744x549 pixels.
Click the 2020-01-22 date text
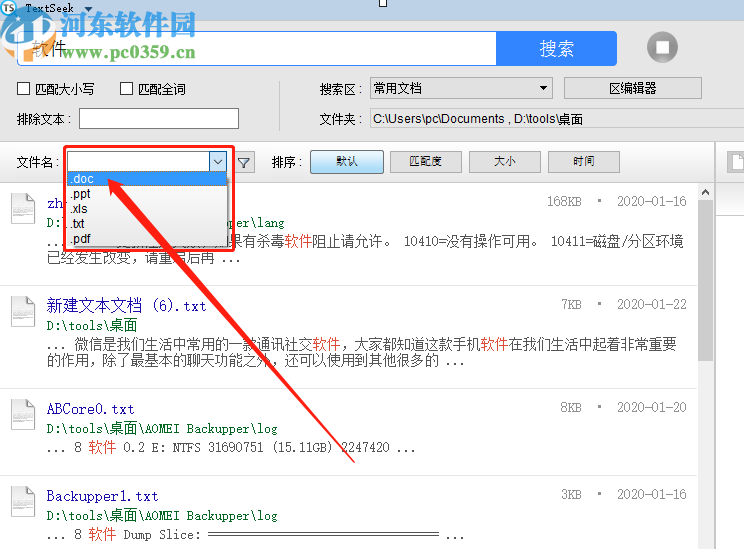(651, 304)
